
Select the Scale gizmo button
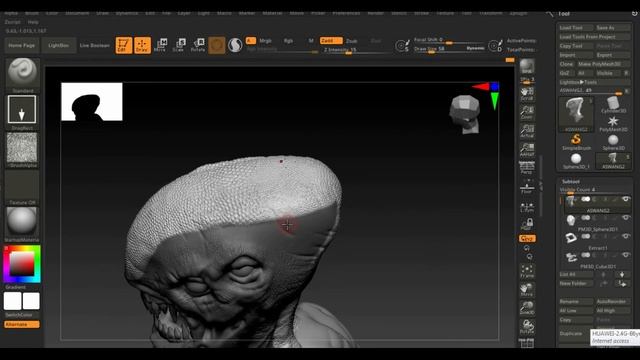coord(179,45)
